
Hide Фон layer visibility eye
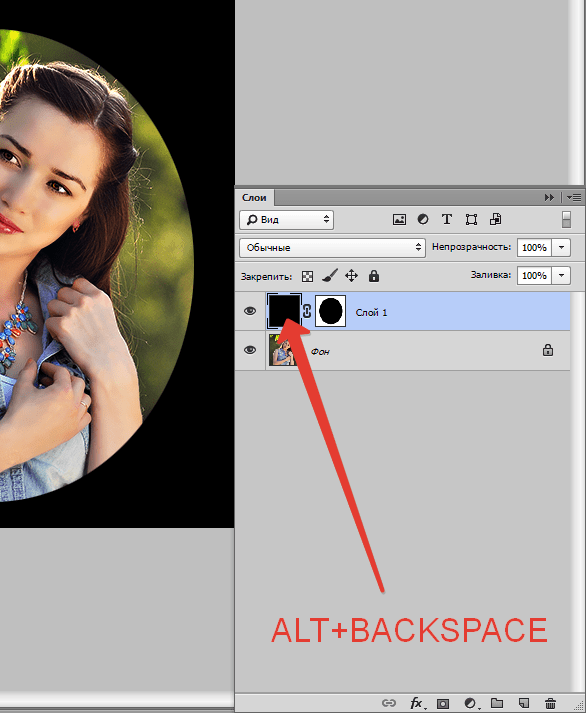[250, 350]
